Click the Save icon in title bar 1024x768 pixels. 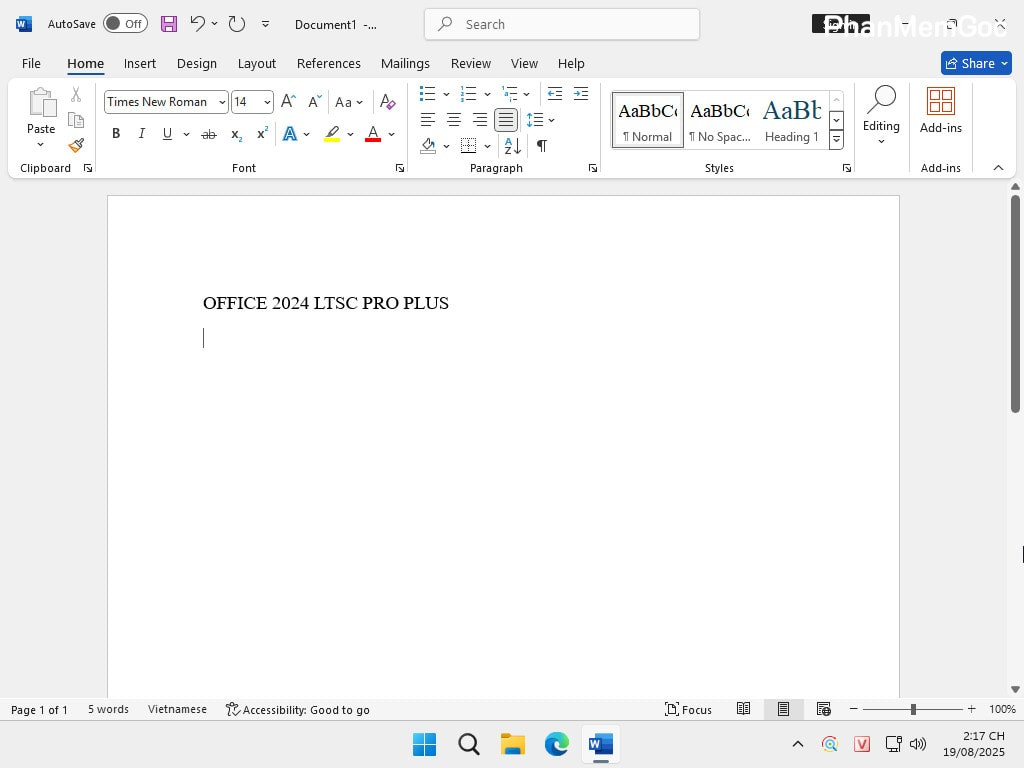click(x=168, y=24)
